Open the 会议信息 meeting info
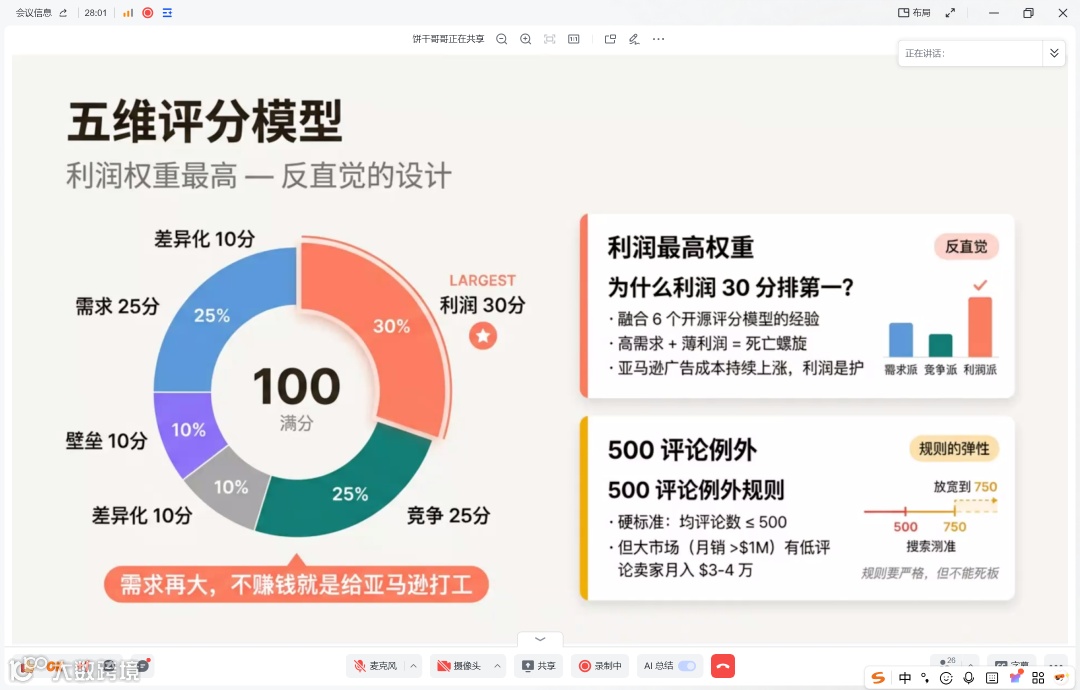The image size is (1080, 690). coord(34,13)
